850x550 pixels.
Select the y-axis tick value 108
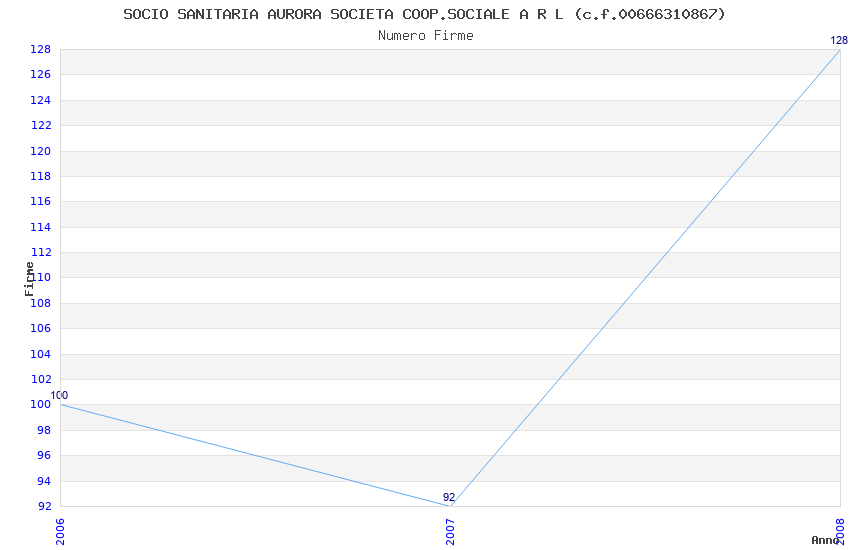[x=41, y=303]
